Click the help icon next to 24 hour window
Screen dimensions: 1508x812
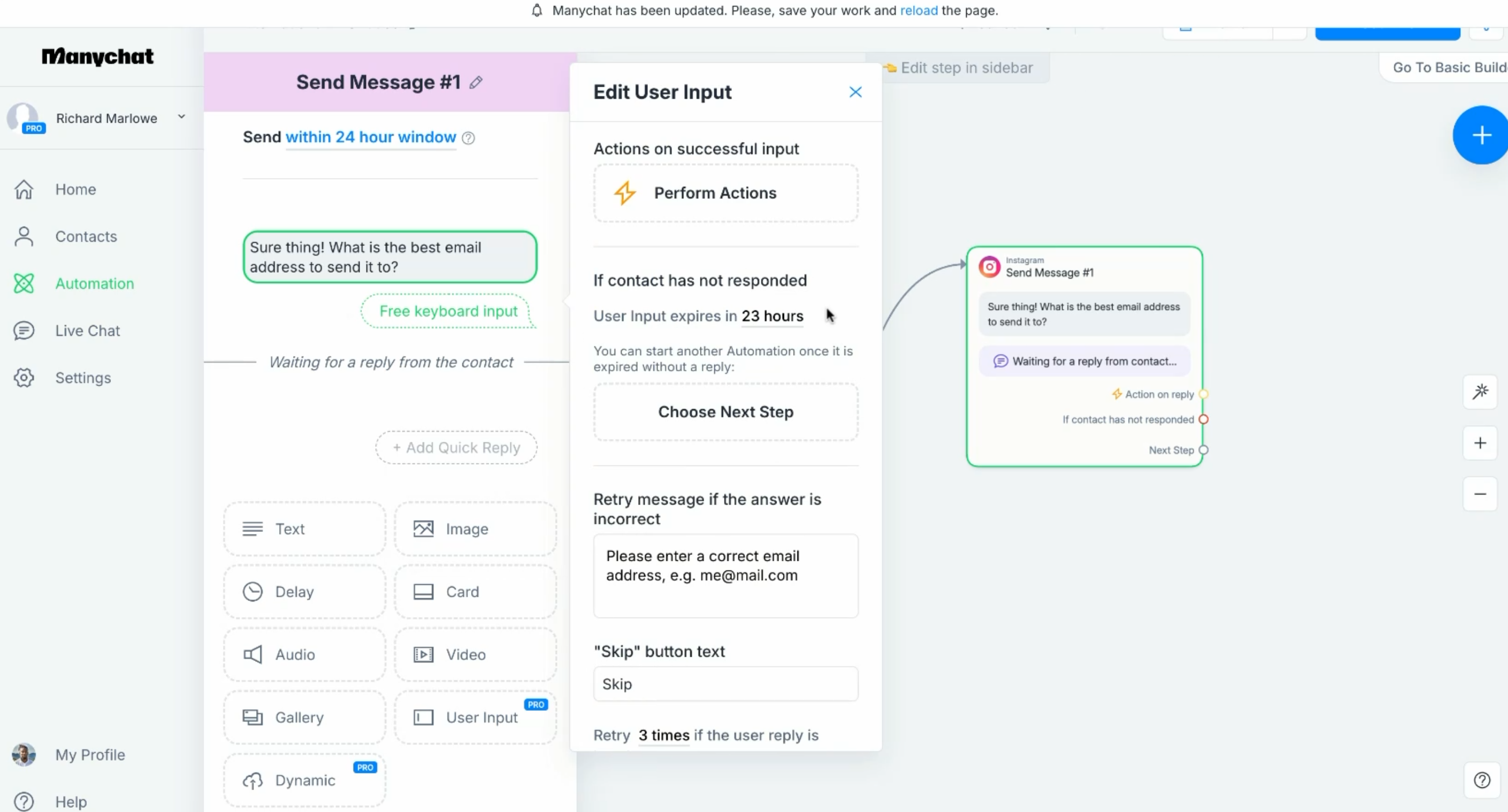point(468,138)
